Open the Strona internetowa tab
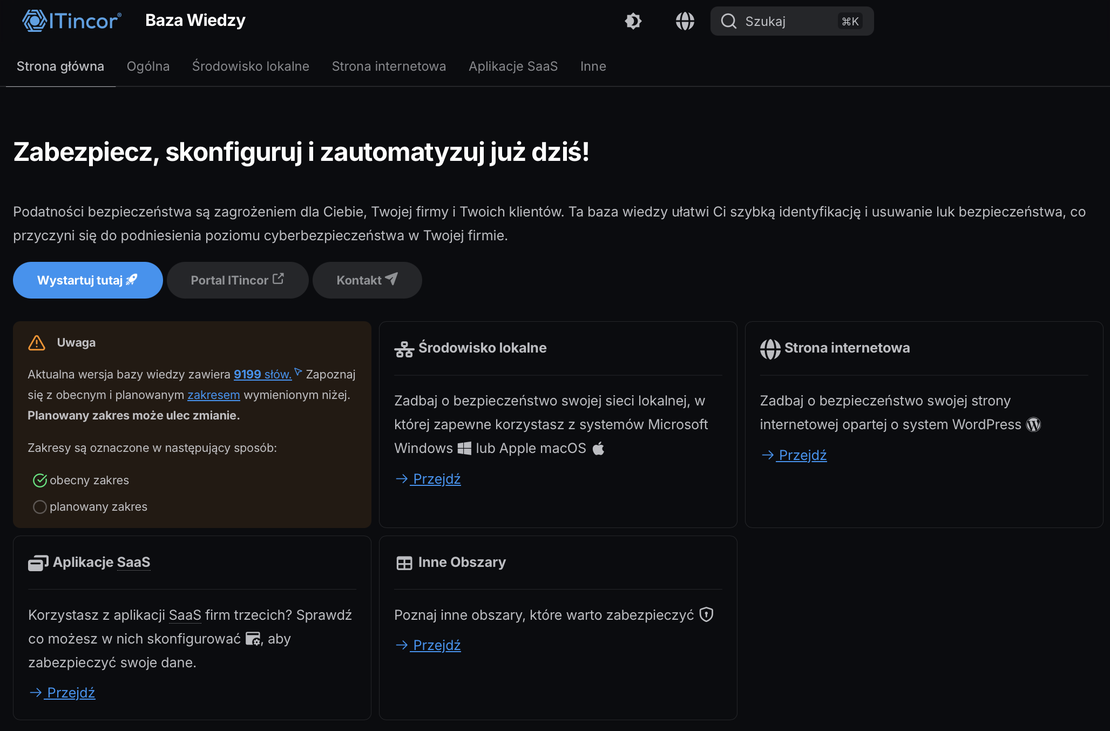Viewport: 1110px width, 731px height. click(389, 67)
